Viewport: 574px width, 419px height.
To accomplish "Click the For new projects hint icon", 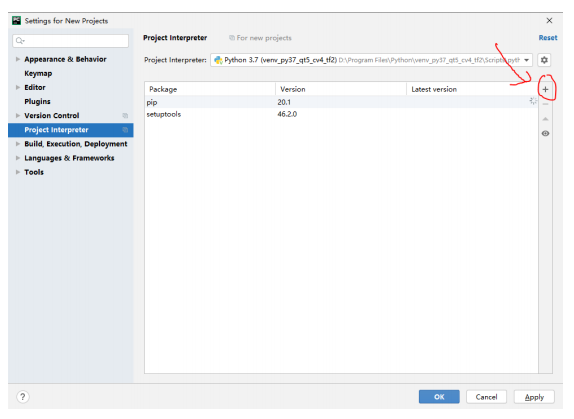I will coord(232,38).
